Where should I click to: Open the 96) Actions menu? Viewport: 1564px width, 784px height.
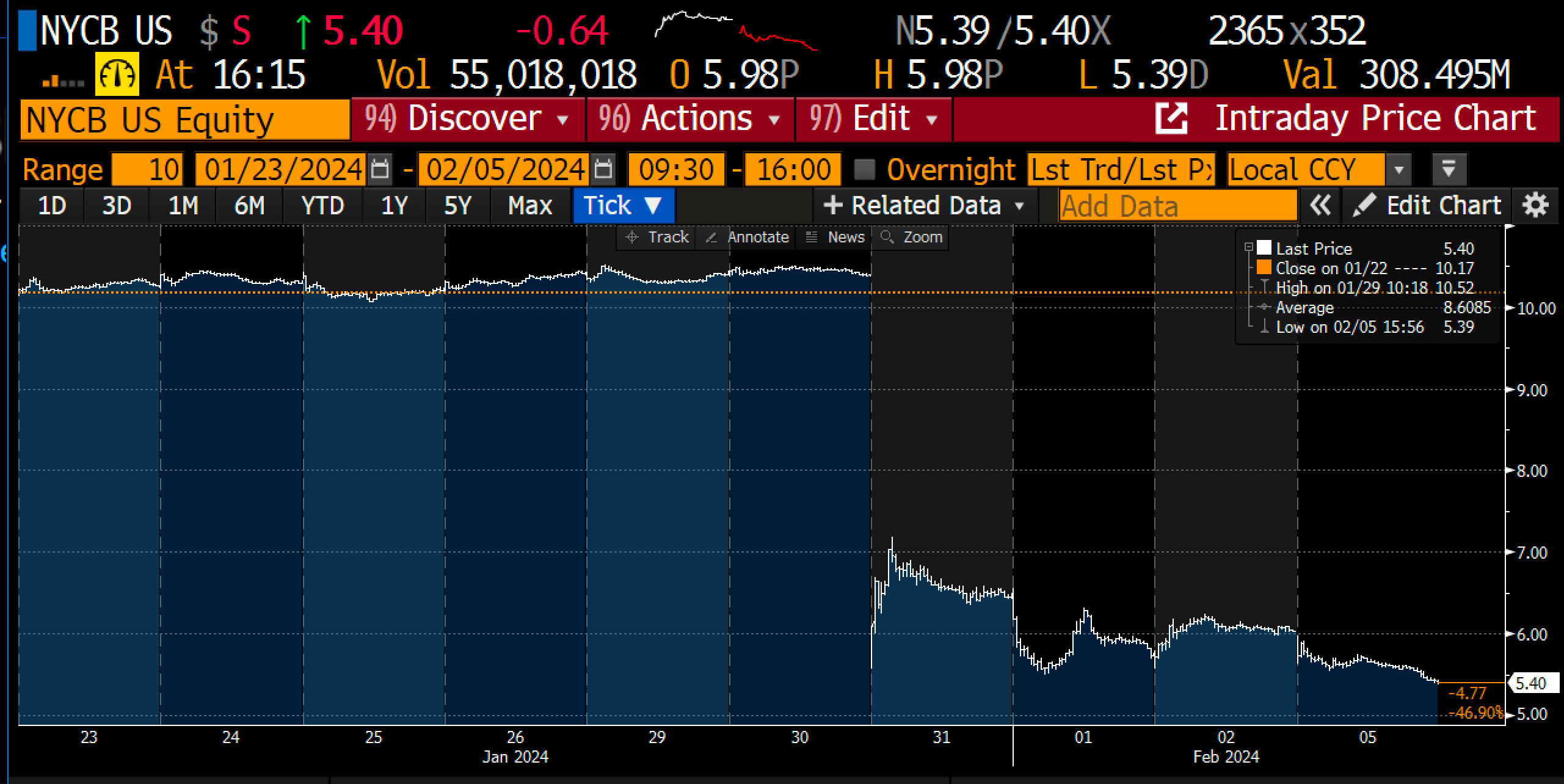point(691,118)
